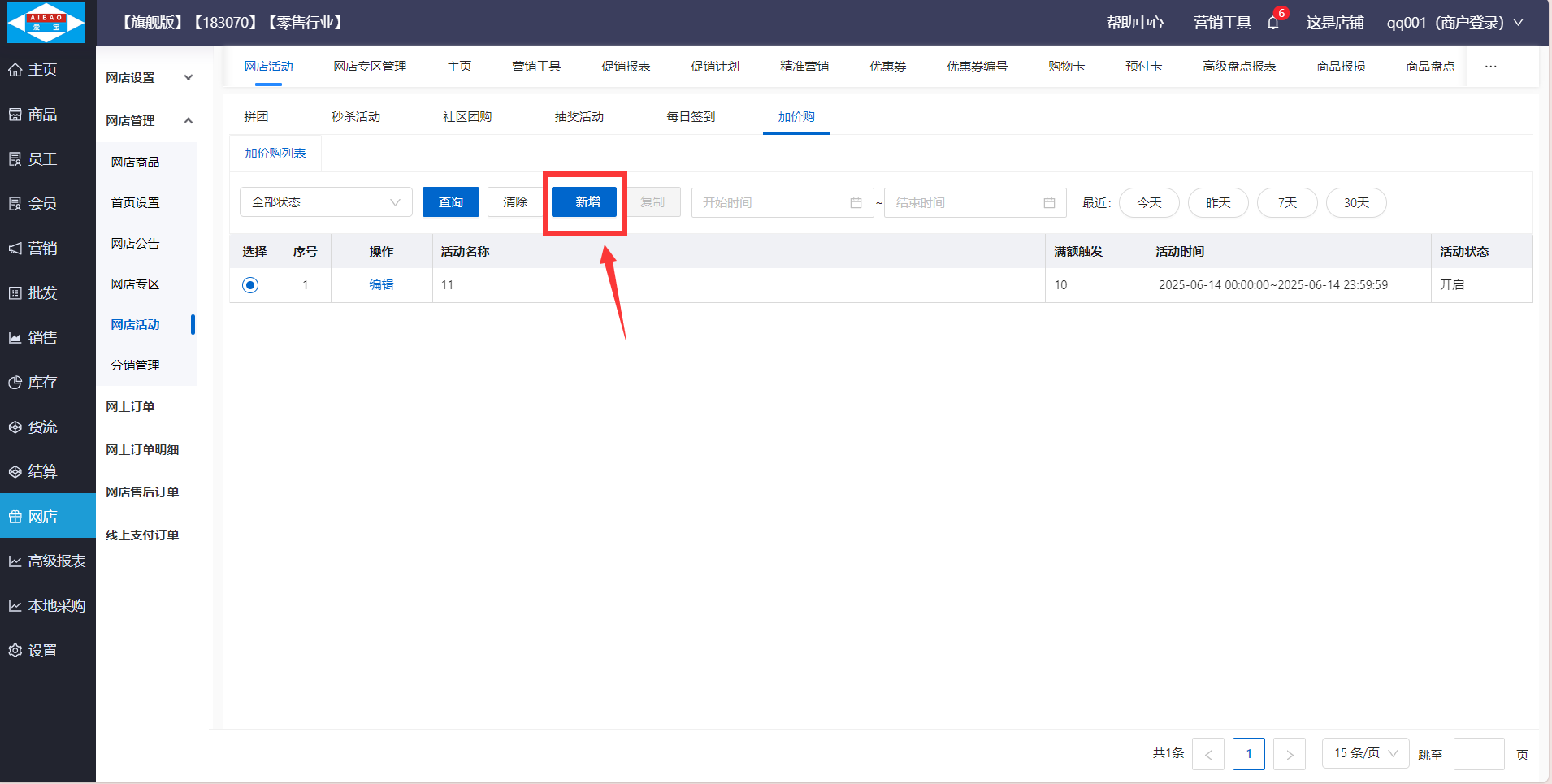Click the 编辑 link in row 1
Screen dimensions: 1552x784
coord(381,285)
